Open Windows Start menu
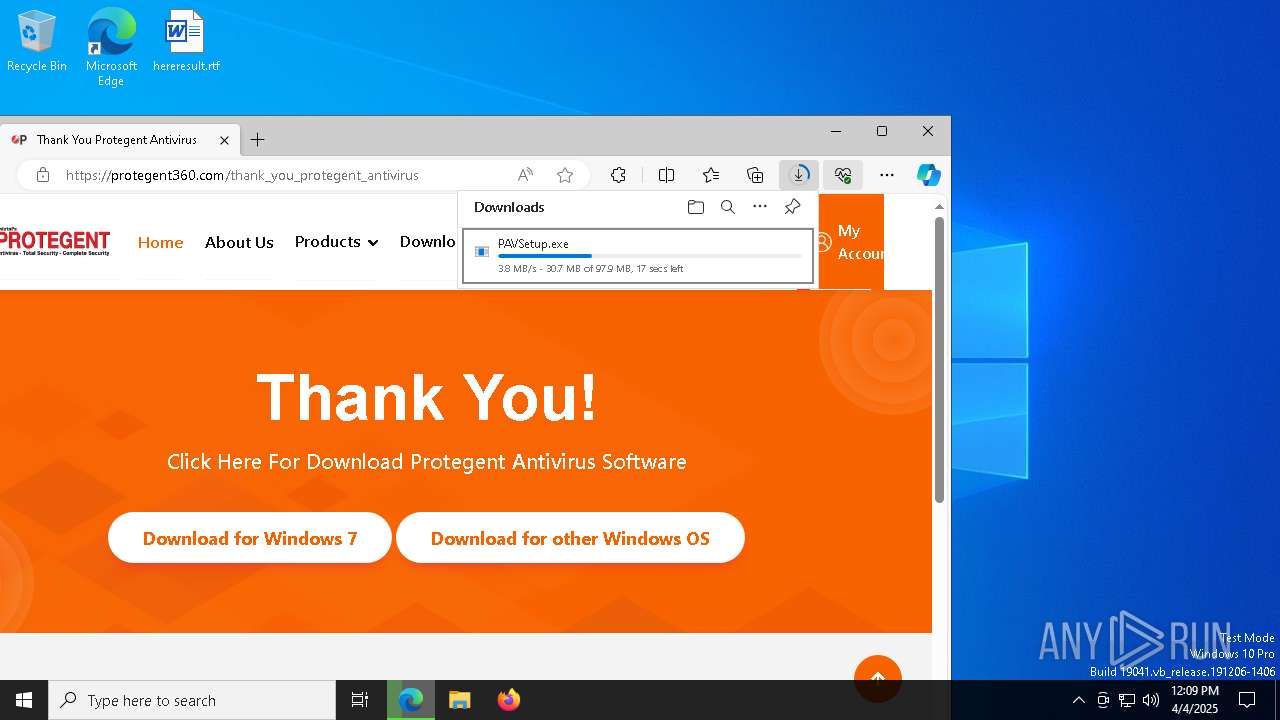The width and height of the screenshot is (1280, 720). [24, 700]
